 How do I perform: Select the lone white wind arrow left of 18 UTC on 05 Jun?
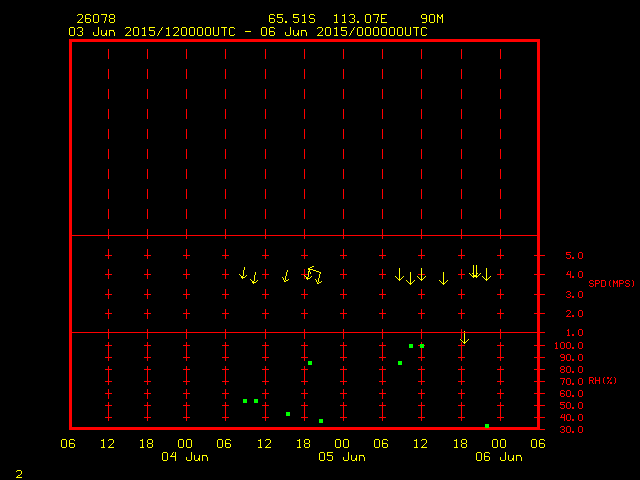click(x=444, y=279)
